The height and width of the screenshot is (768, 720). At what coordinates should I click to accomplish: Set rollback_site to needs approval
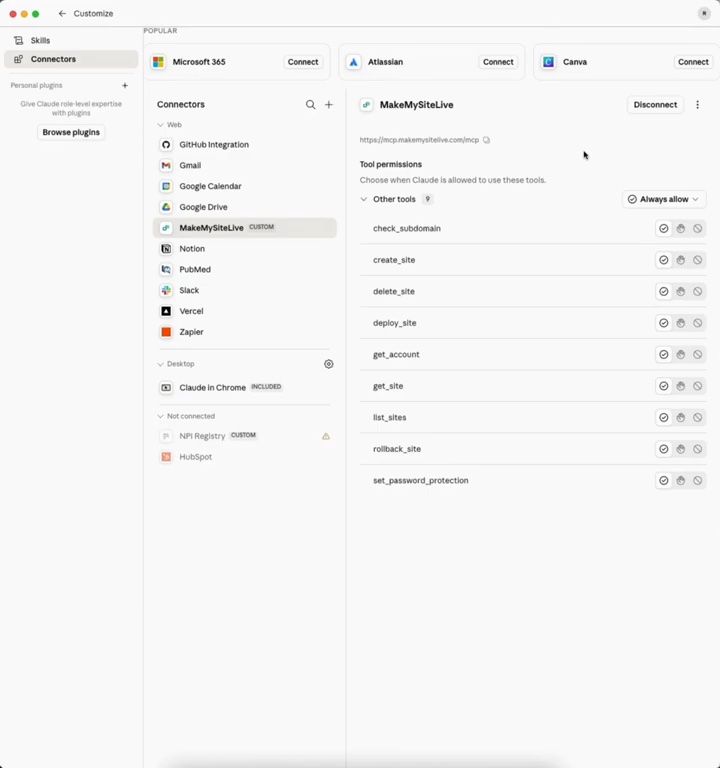pos(681,449)
